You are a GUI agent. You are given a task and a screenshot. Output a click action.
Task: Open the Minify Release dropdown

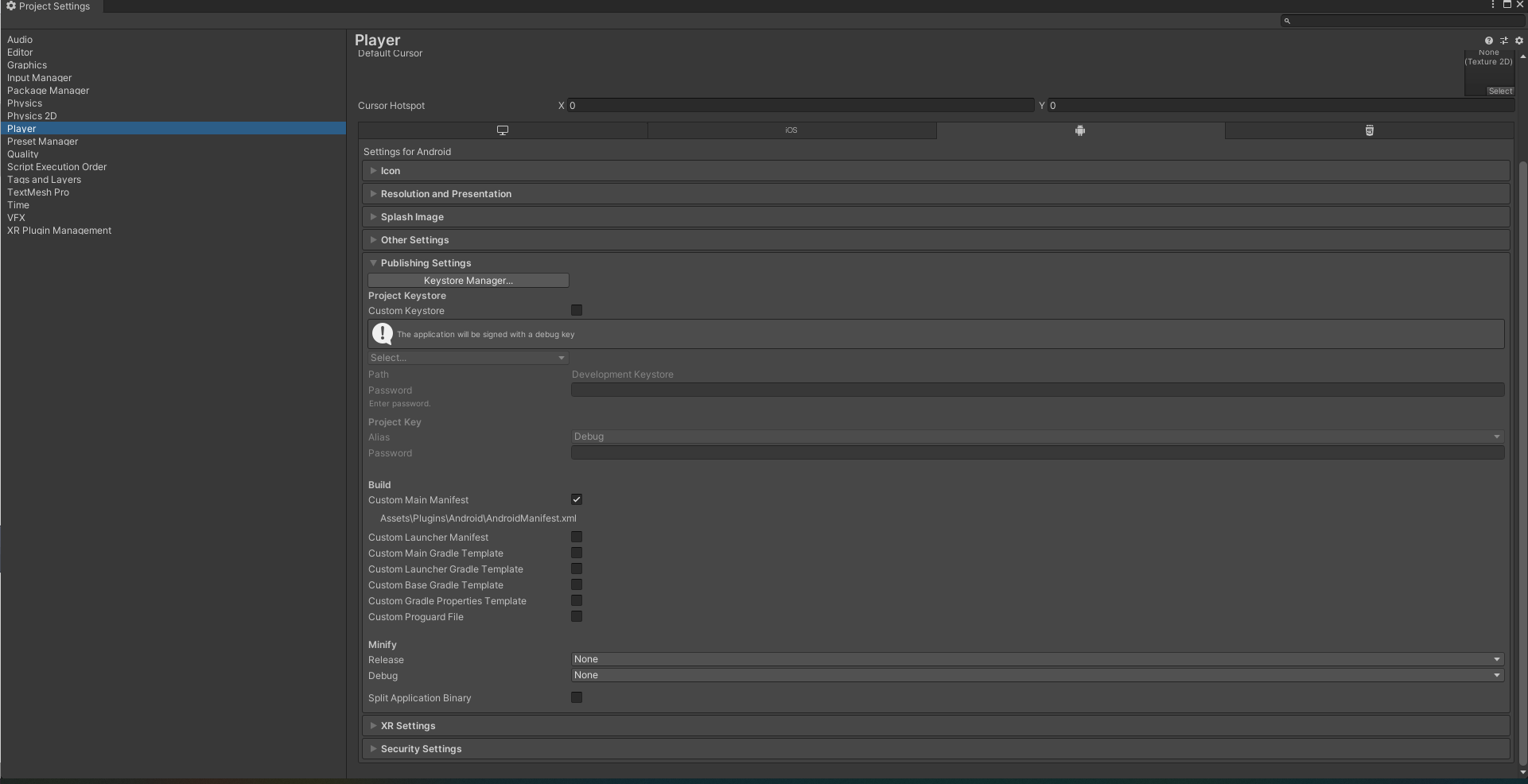pyautogui.click(x=1037, y=659)
